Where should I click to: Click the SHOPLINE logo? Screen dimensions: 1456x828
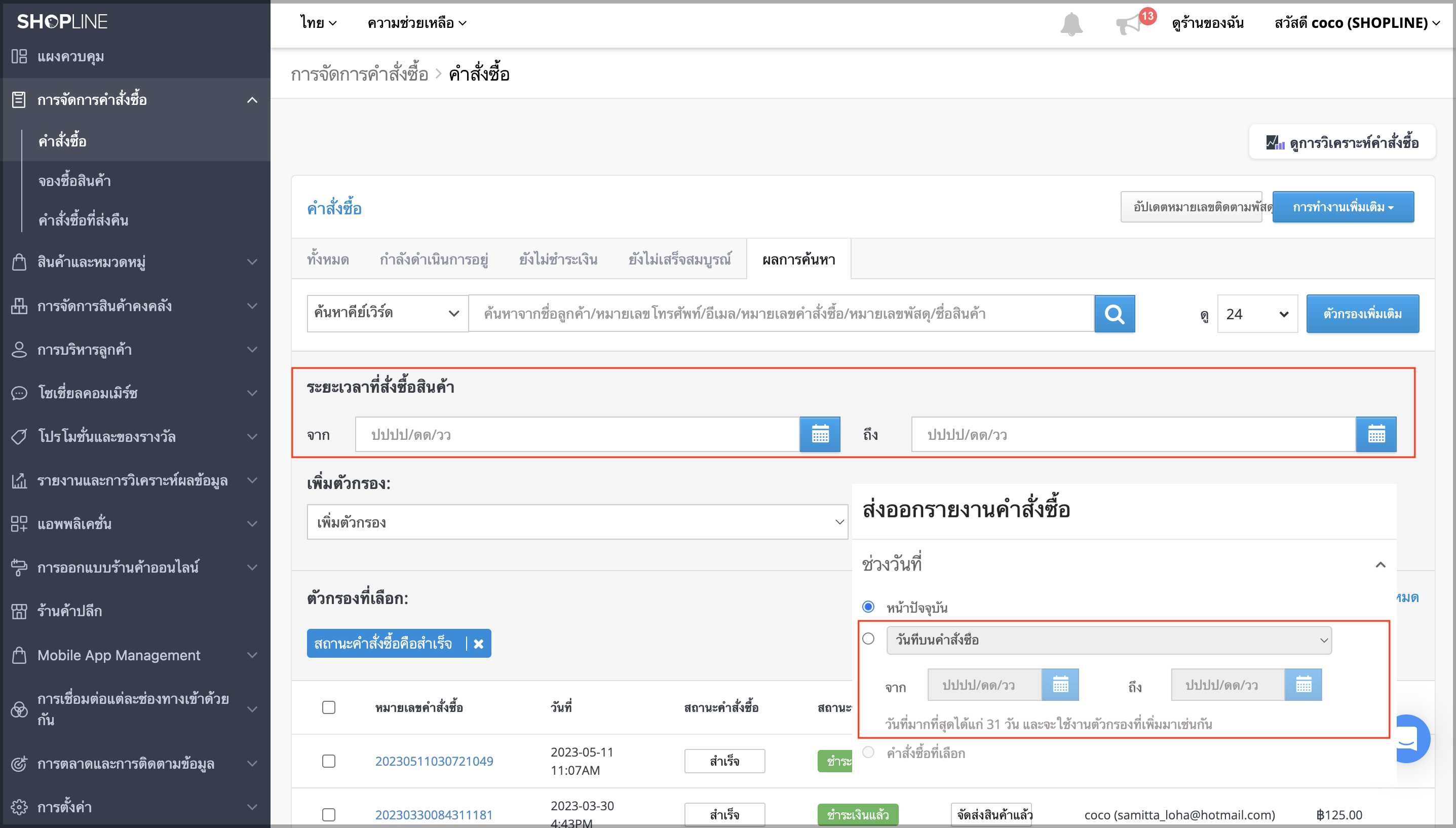click(62, 22)
